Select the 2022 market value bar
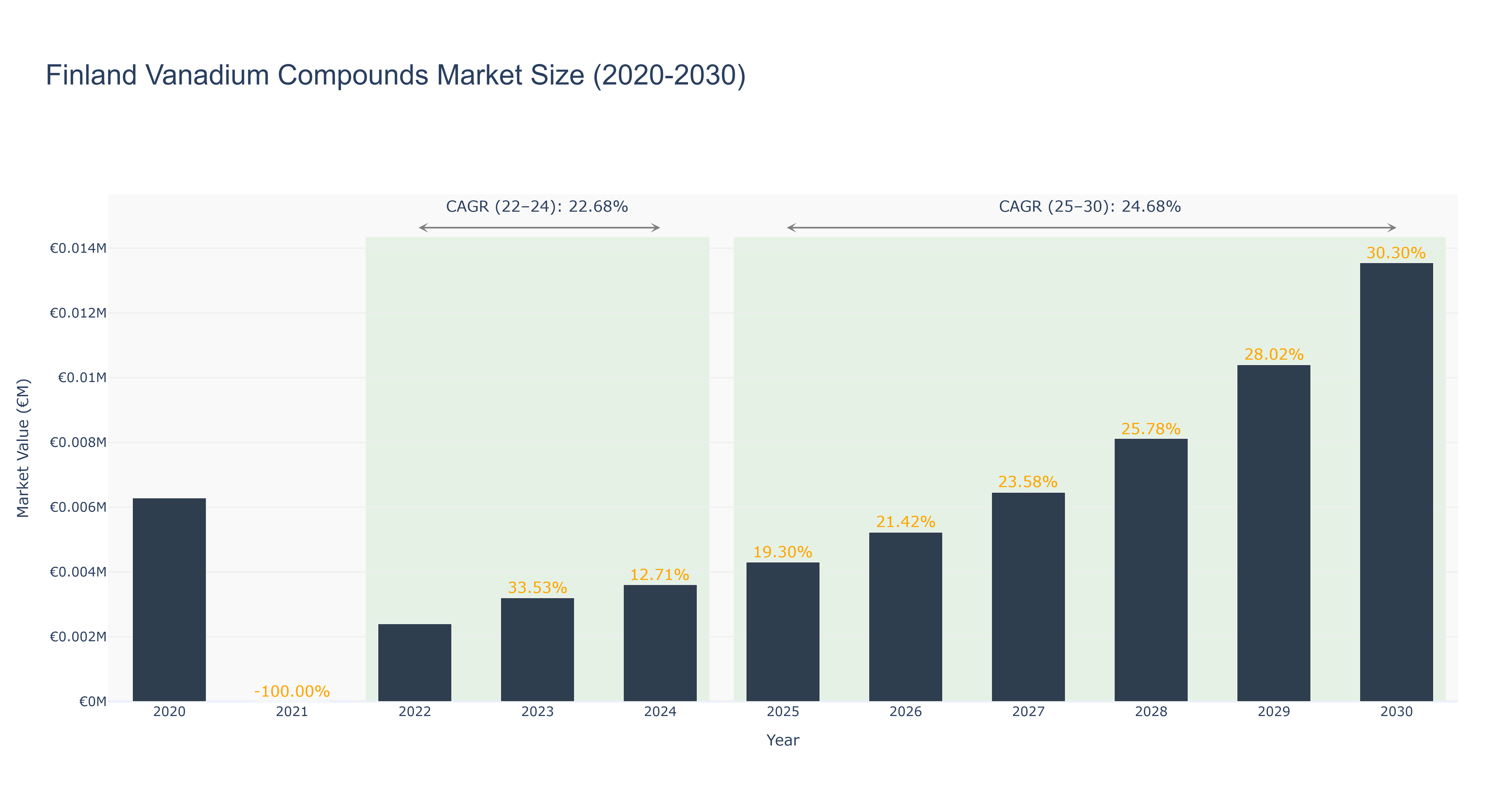The width and height of the screenshot is (1512, 810). (414, 662)
